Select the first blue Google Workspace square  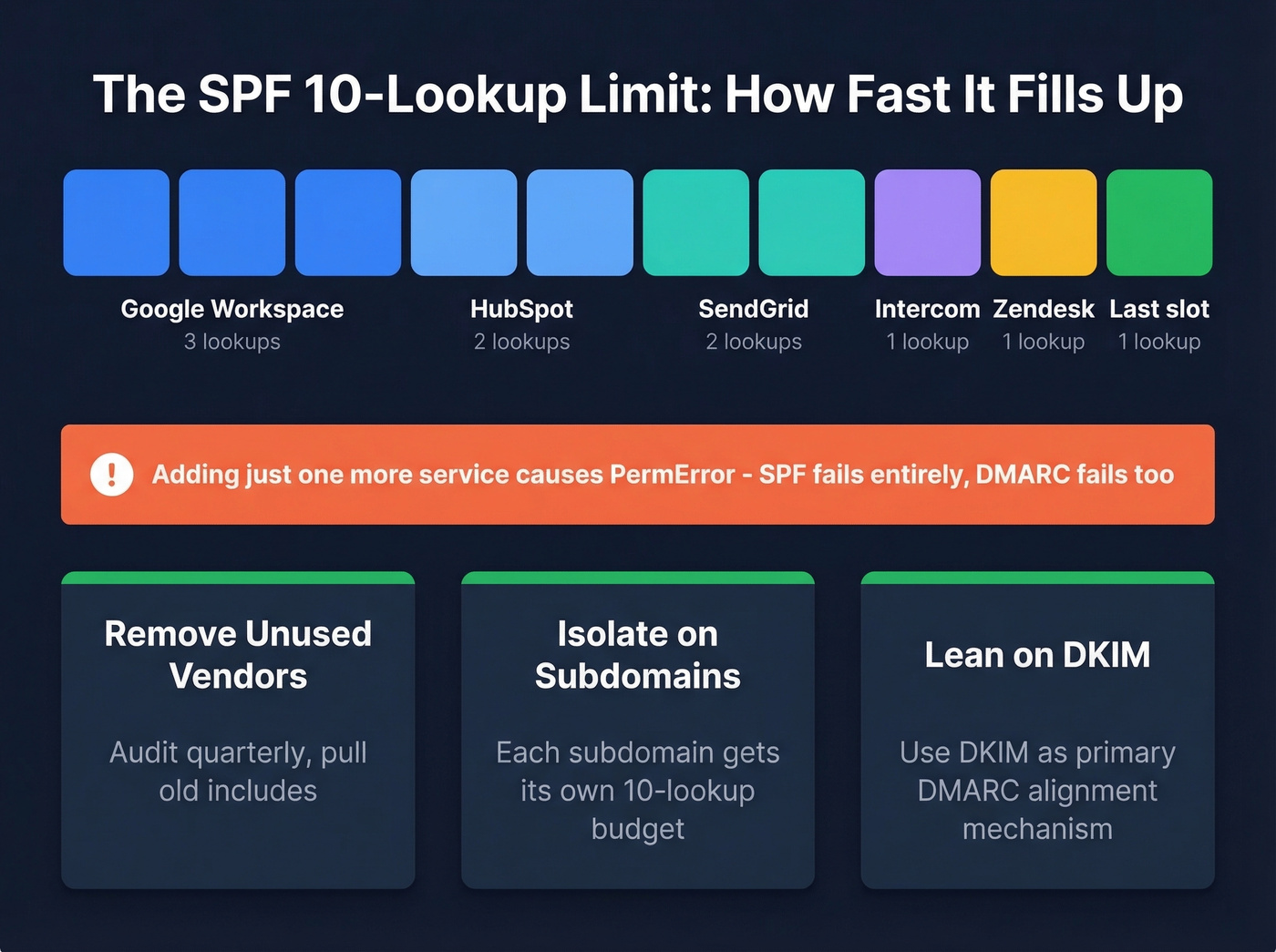116,221
